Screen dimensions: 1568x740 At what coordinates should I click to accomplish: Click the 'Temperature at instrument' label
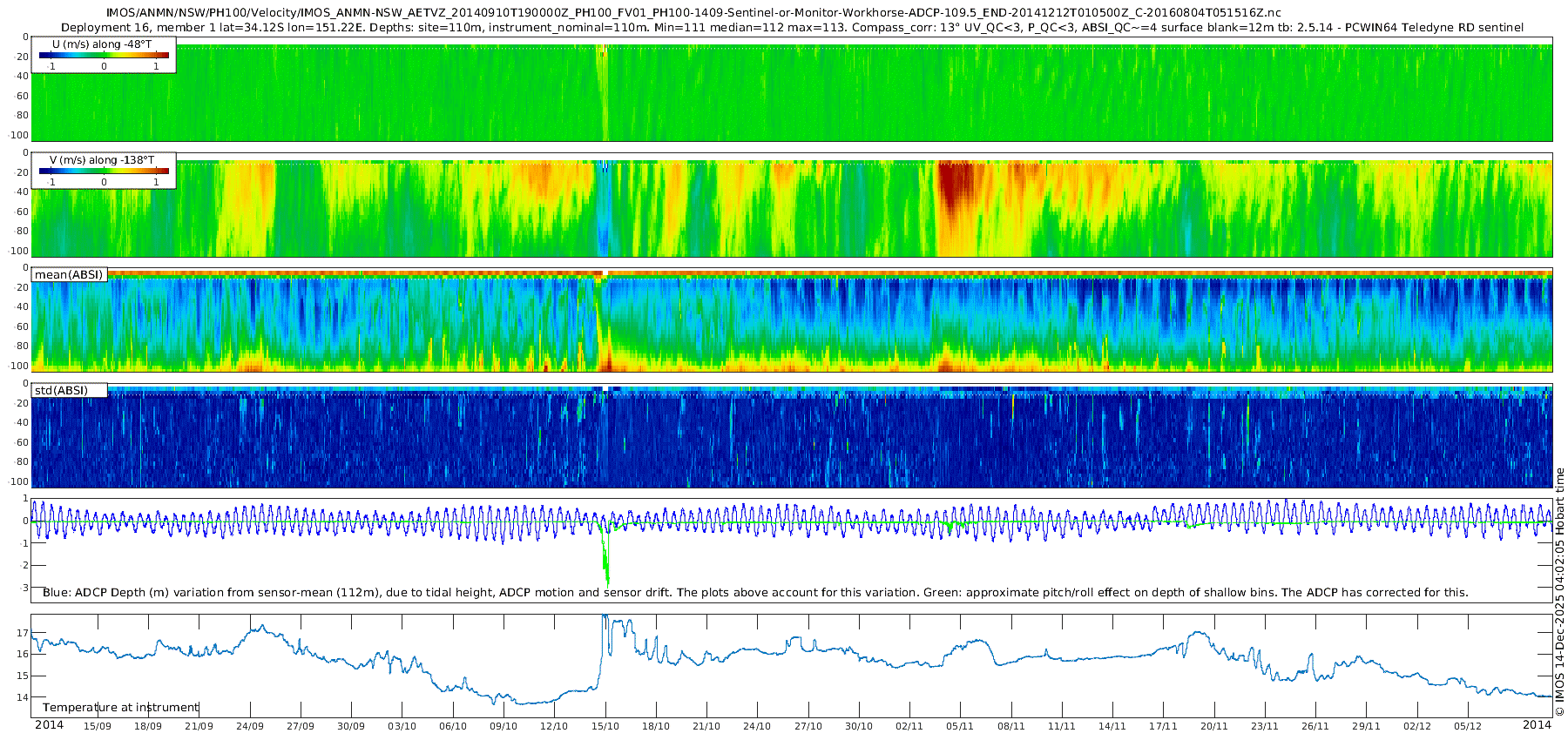tap(121, 708)
